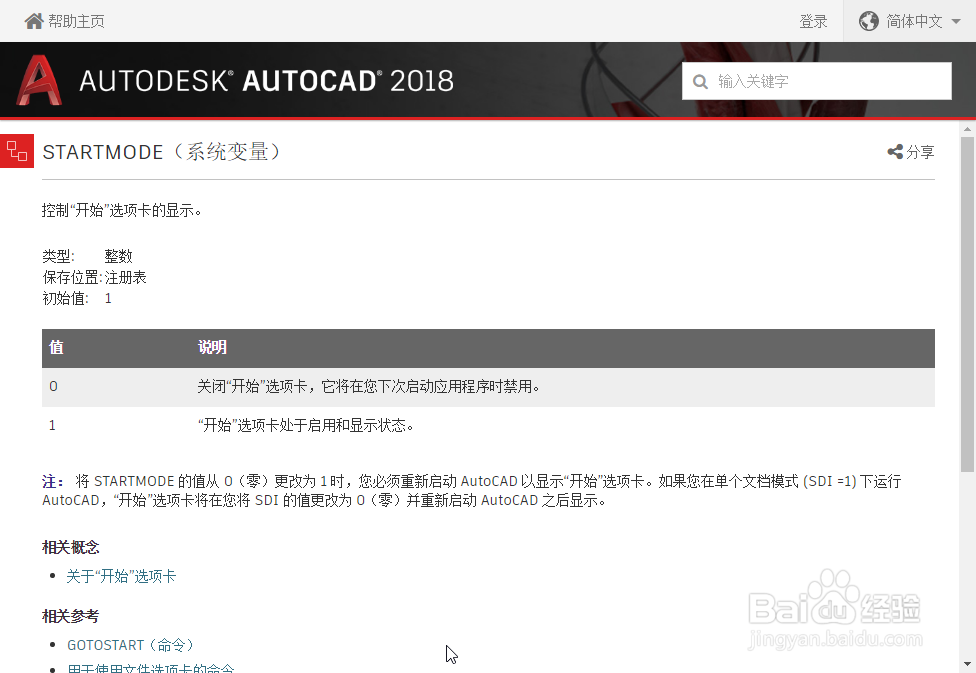Click the scrollbar up arrow
976x673 pixels.
pos(967,129)
